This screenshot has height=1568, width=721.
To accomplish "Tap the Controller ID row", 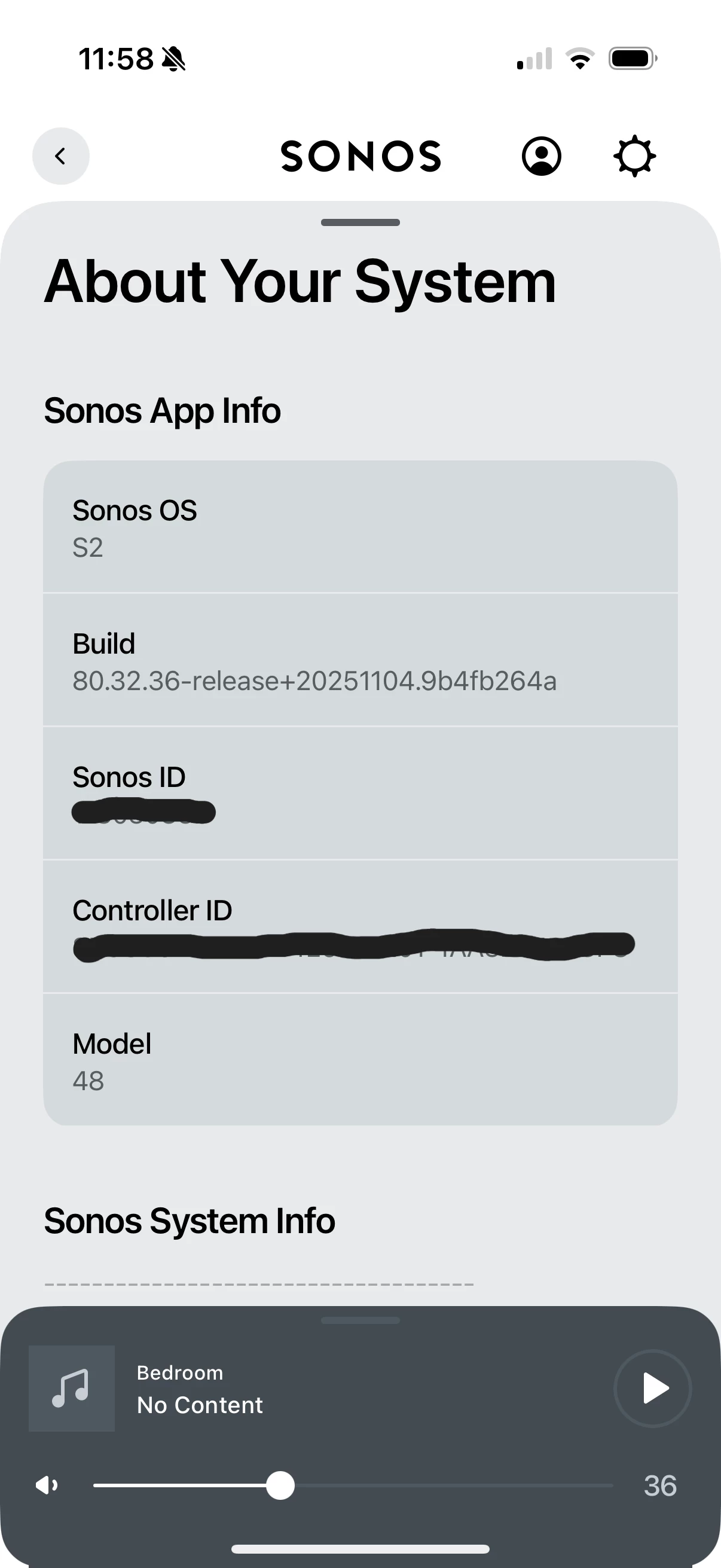I will click(x=360, y=926).
